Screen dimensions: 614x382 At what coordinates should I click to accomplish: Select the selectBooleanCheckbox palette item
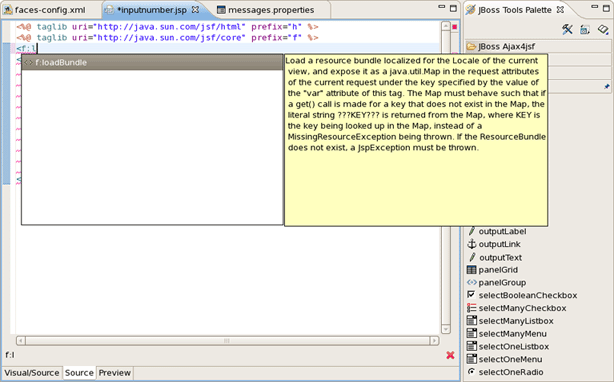522,295
